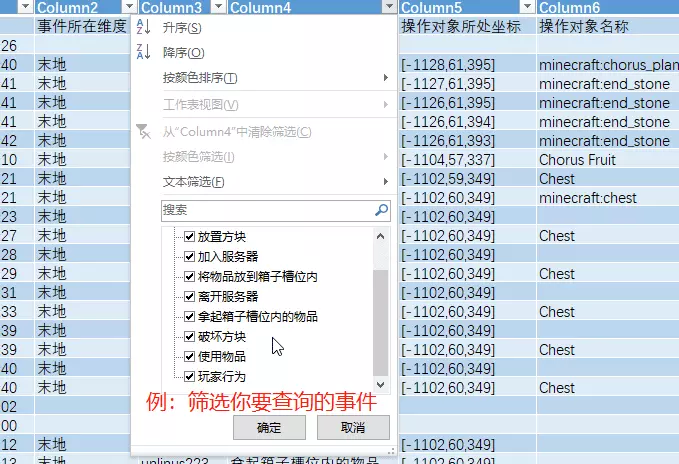Screen dimensions: 679x464
Task: Toggle the 加入服务器 checkbox
Action: coord(189,256)
